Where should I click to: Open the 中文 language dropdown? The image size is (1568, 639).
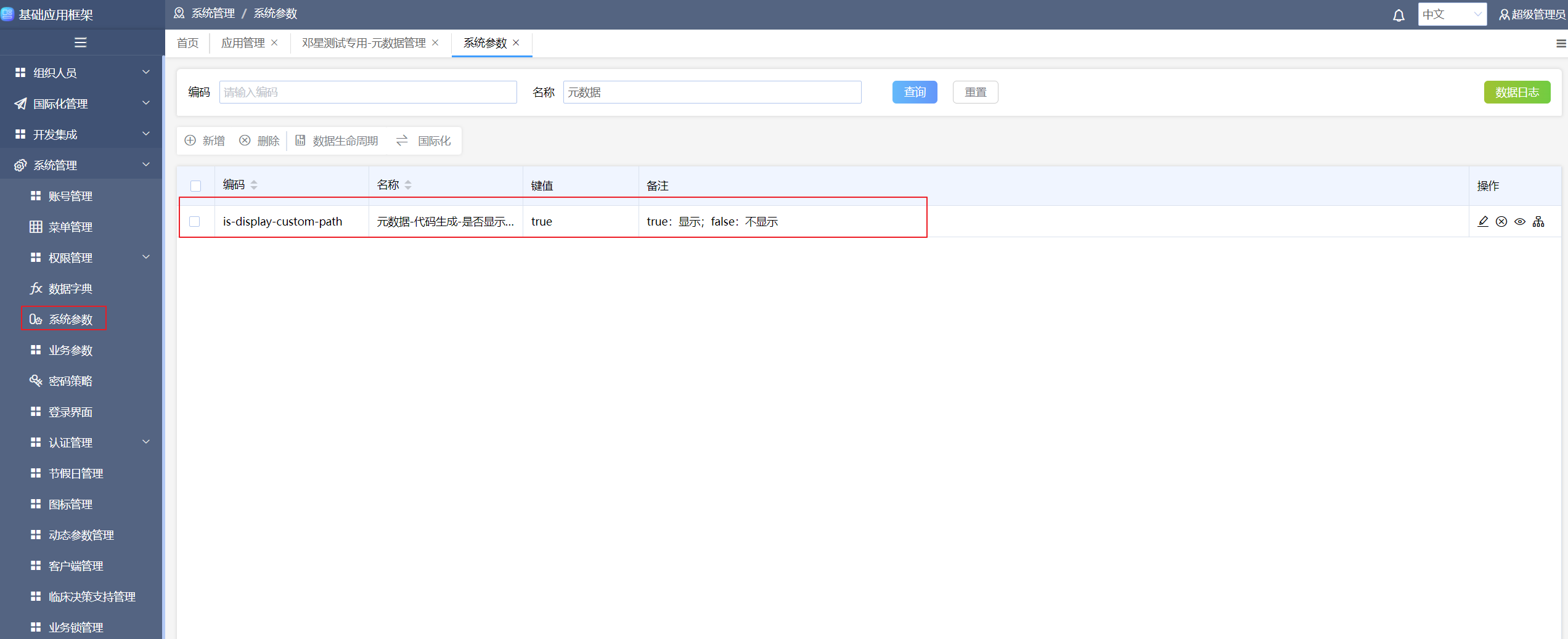pos(1452,15)
